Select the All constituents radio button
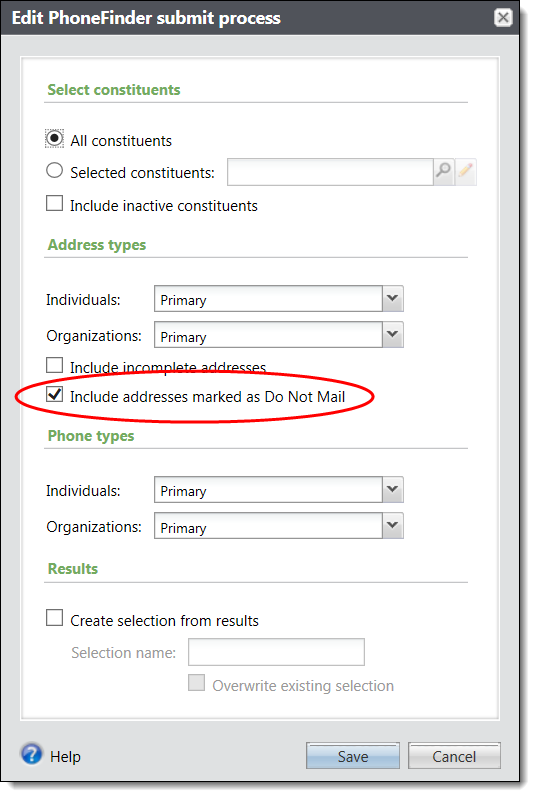The image size is (535, 797). (x=54, y=139)
